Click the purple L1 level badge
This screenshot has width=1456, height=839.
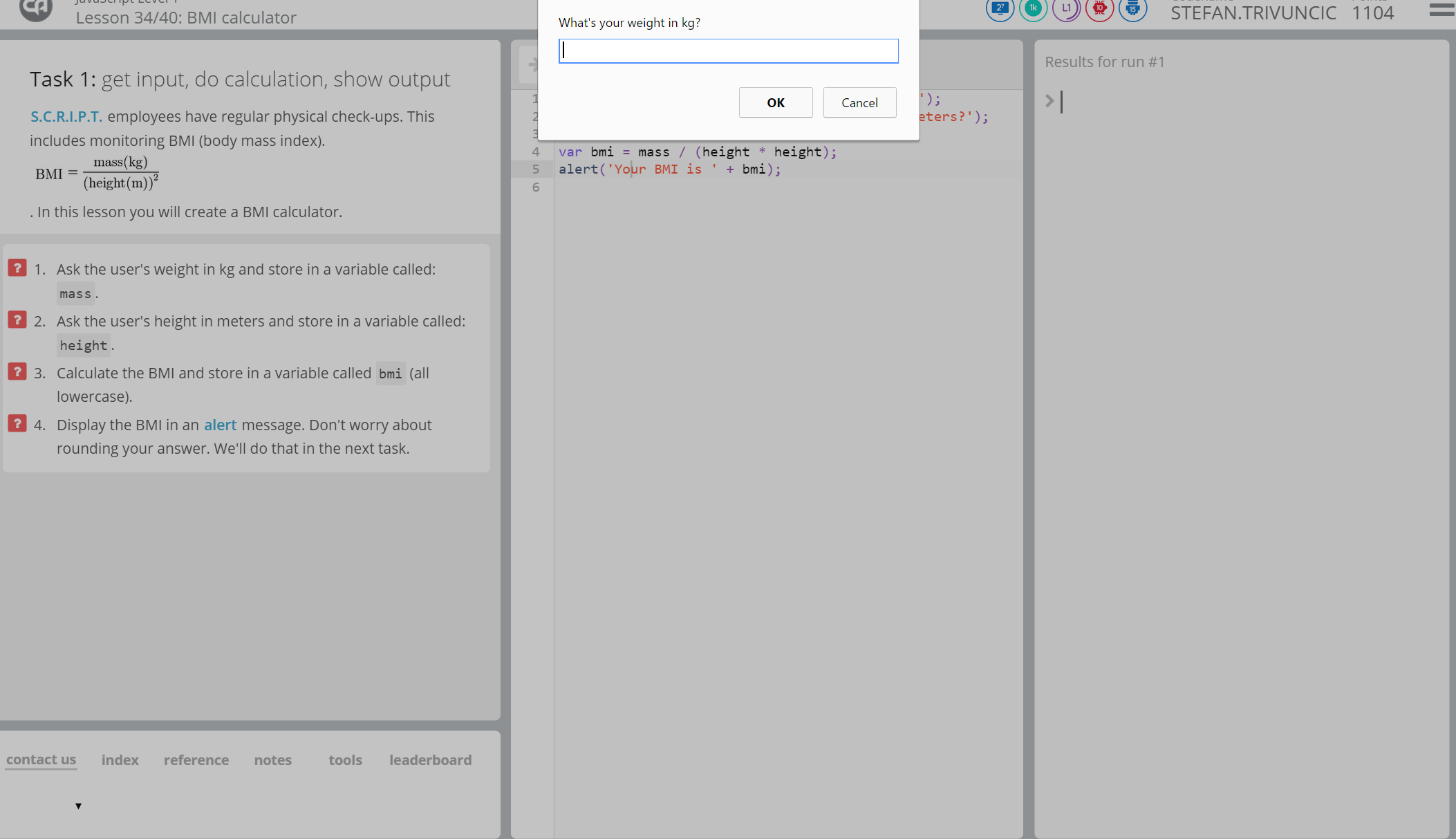pos(1066,9)
